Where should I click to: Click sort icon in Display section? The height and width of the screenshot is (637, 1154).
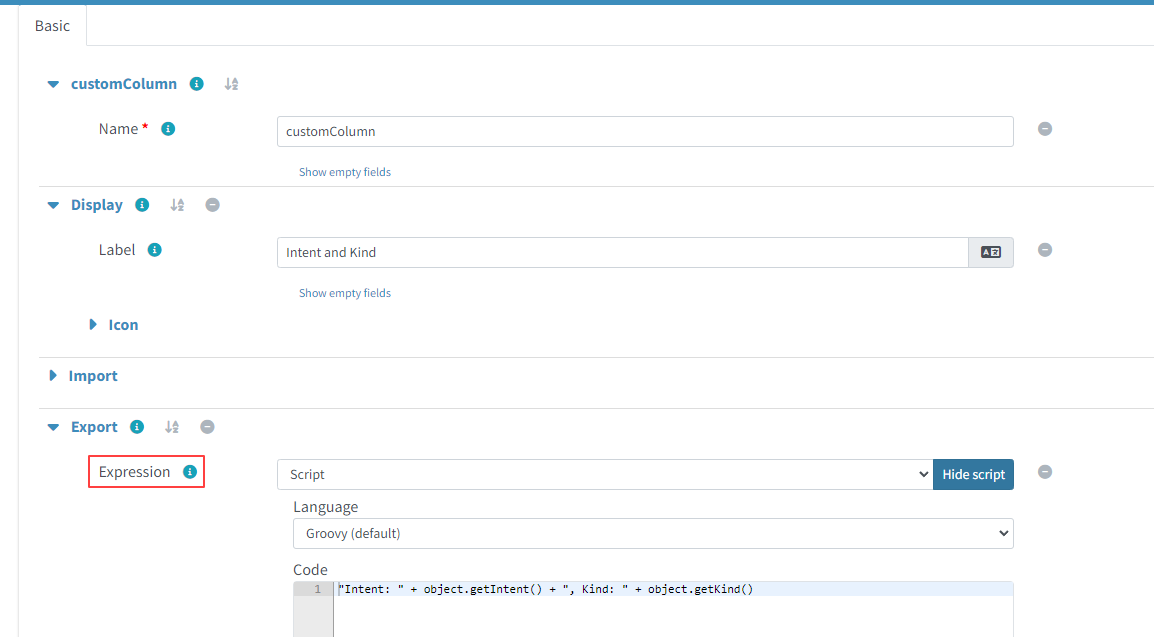[x=177, y=205]
